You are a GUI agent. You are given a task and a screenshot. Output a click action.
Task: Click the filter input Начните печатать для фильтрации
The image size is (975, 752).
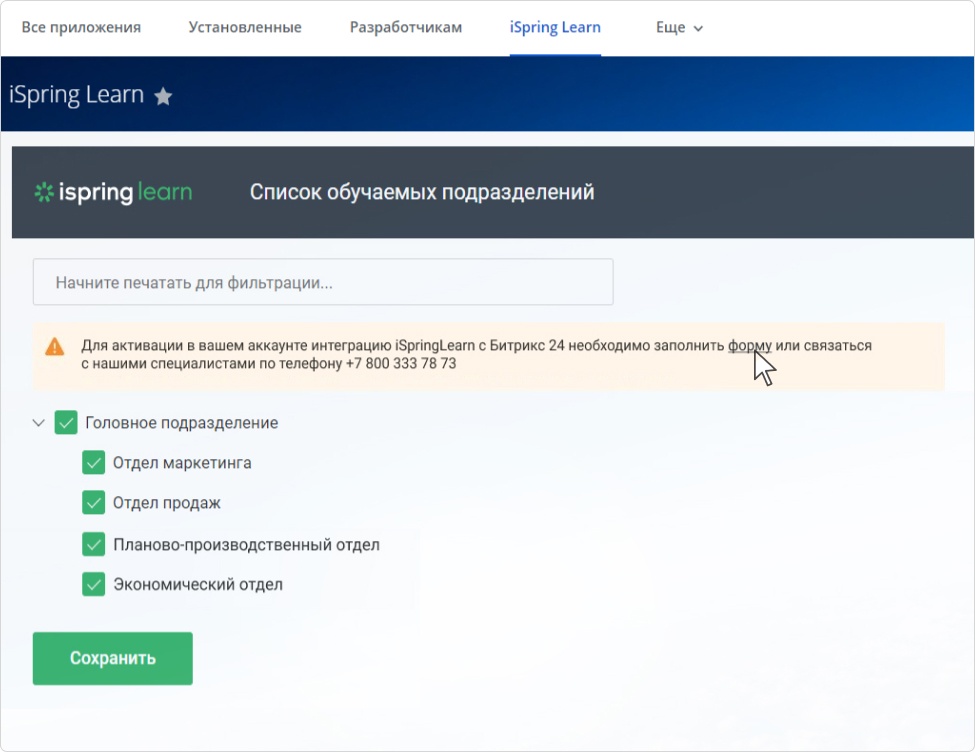(x=323, y=282)
